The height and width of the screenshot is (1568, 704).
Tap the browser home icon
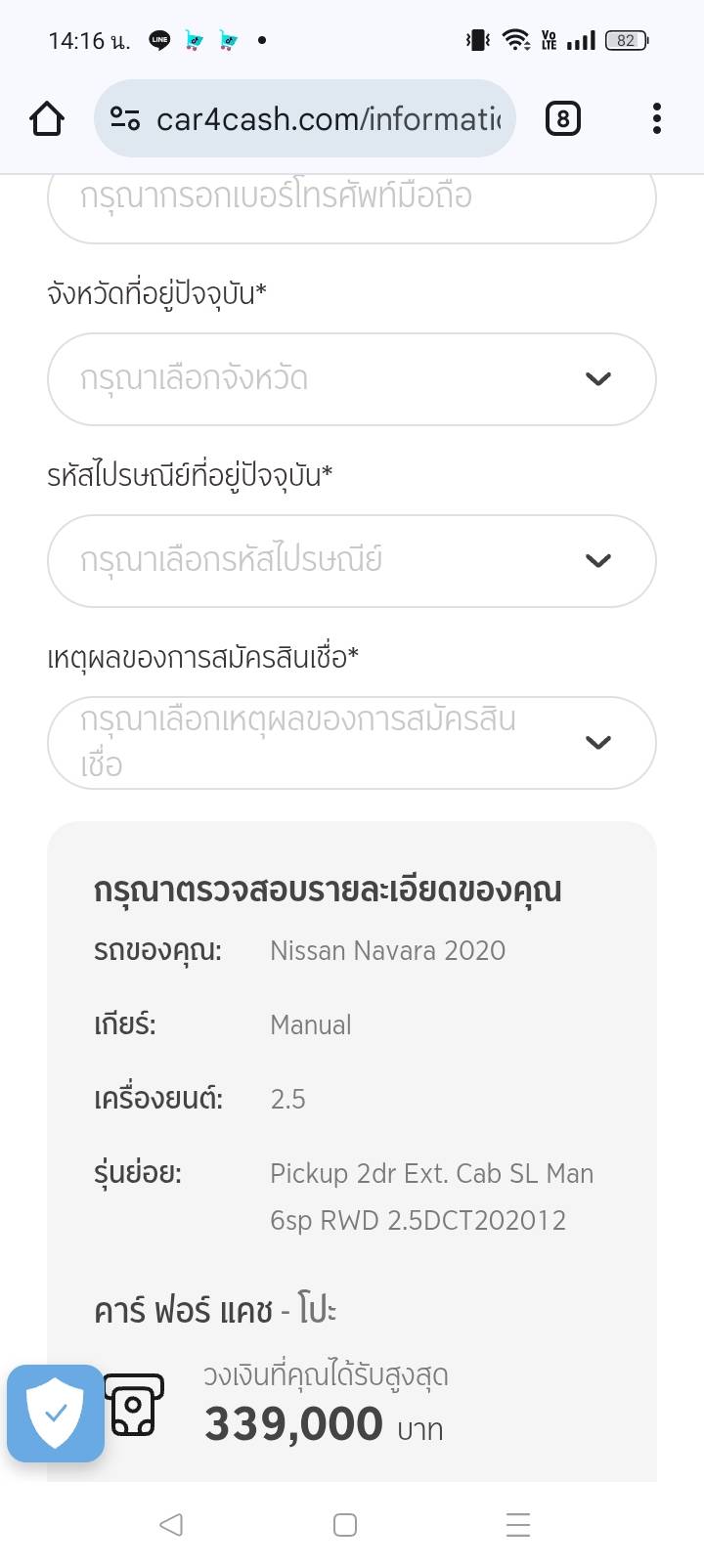[x=47, y=119]
